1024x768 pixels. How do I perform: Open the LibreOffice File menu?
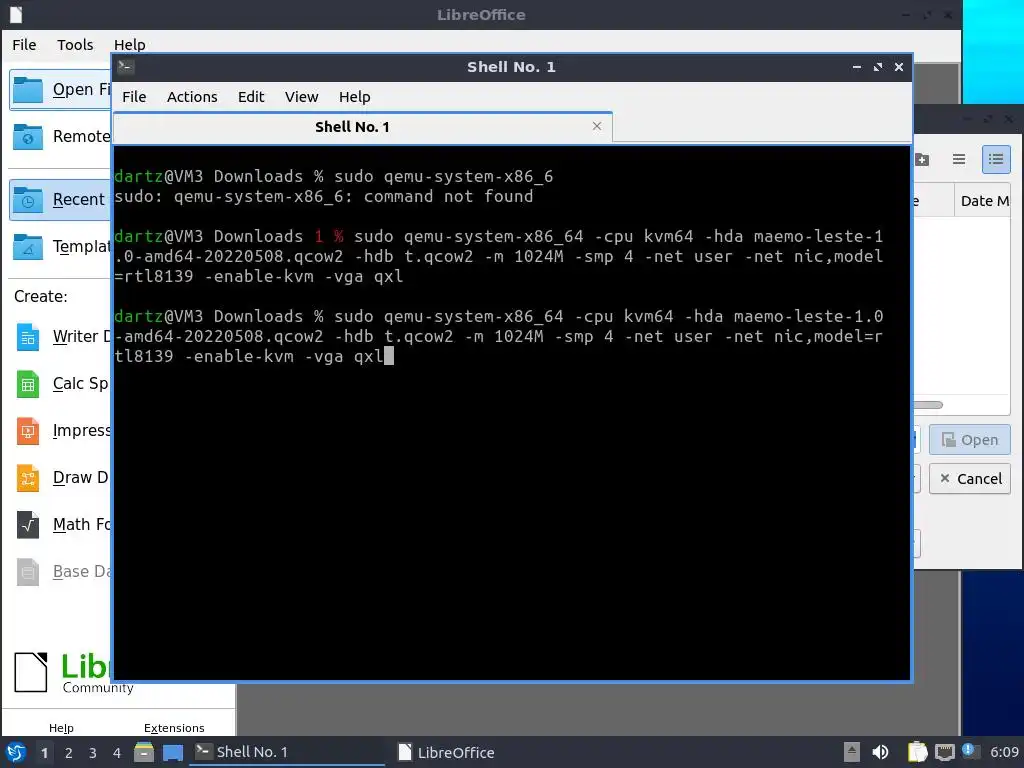pyautogui.click(x=24, y=44)
